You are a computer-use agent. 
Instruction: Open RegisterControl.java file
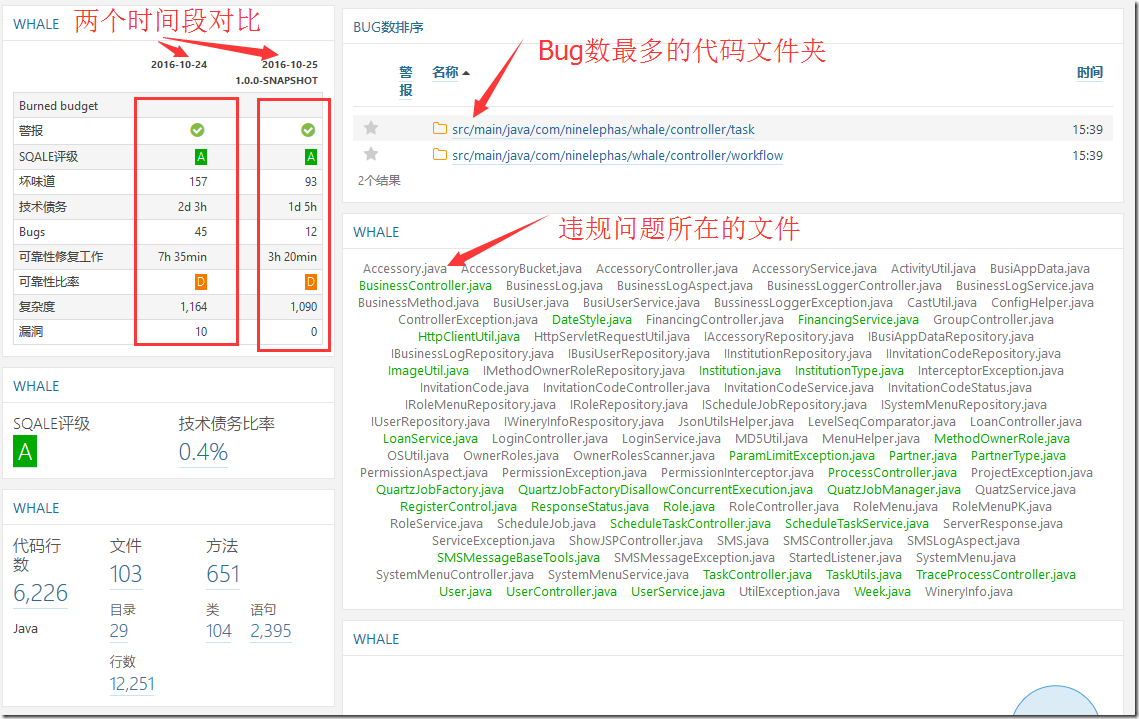[x=458, y=506]
